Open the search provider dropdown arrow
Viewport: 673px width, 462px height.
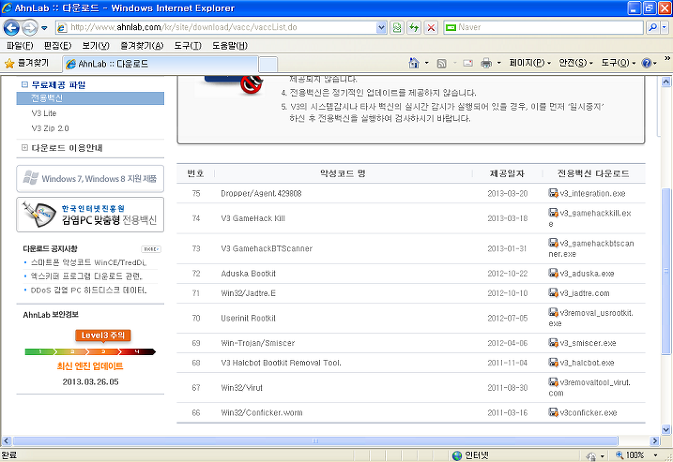tap(664, 27)
